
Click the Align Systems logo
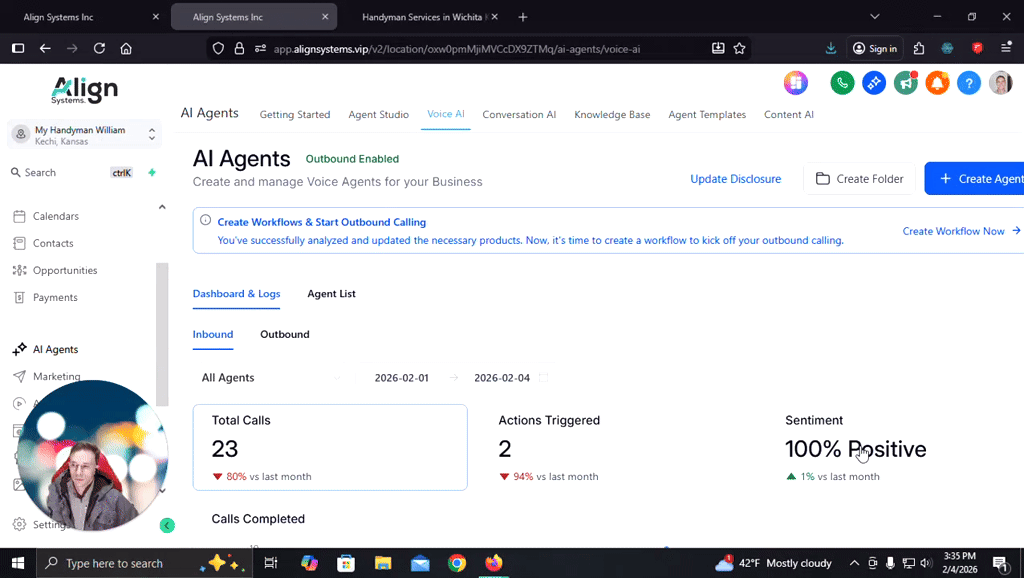(85, 90)
